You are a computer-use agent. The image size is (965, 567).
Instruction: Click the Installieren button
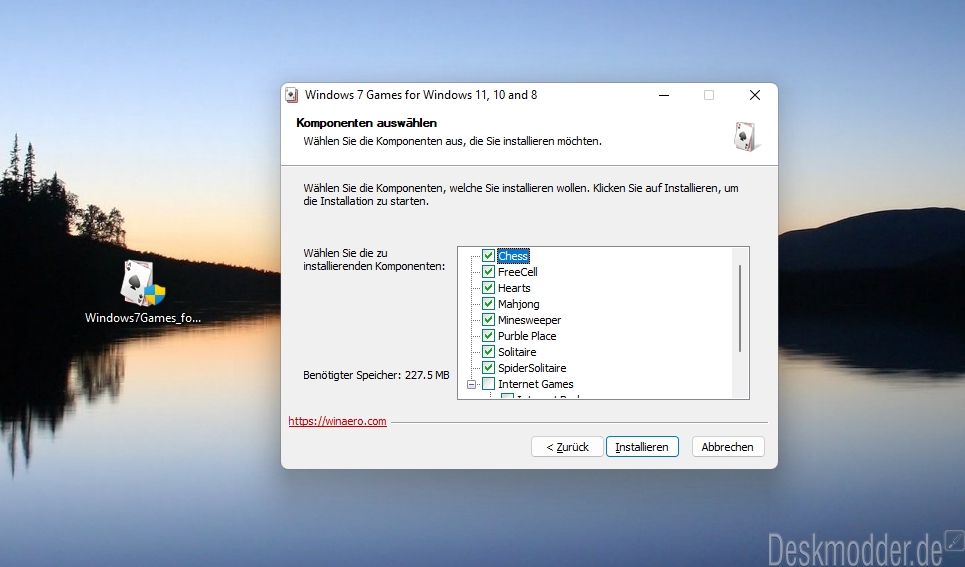point(642,447)
